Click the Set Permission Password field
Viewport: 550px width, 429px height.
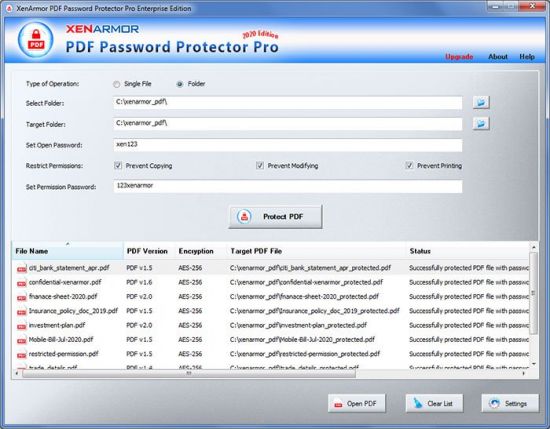(x=288, y=186)
